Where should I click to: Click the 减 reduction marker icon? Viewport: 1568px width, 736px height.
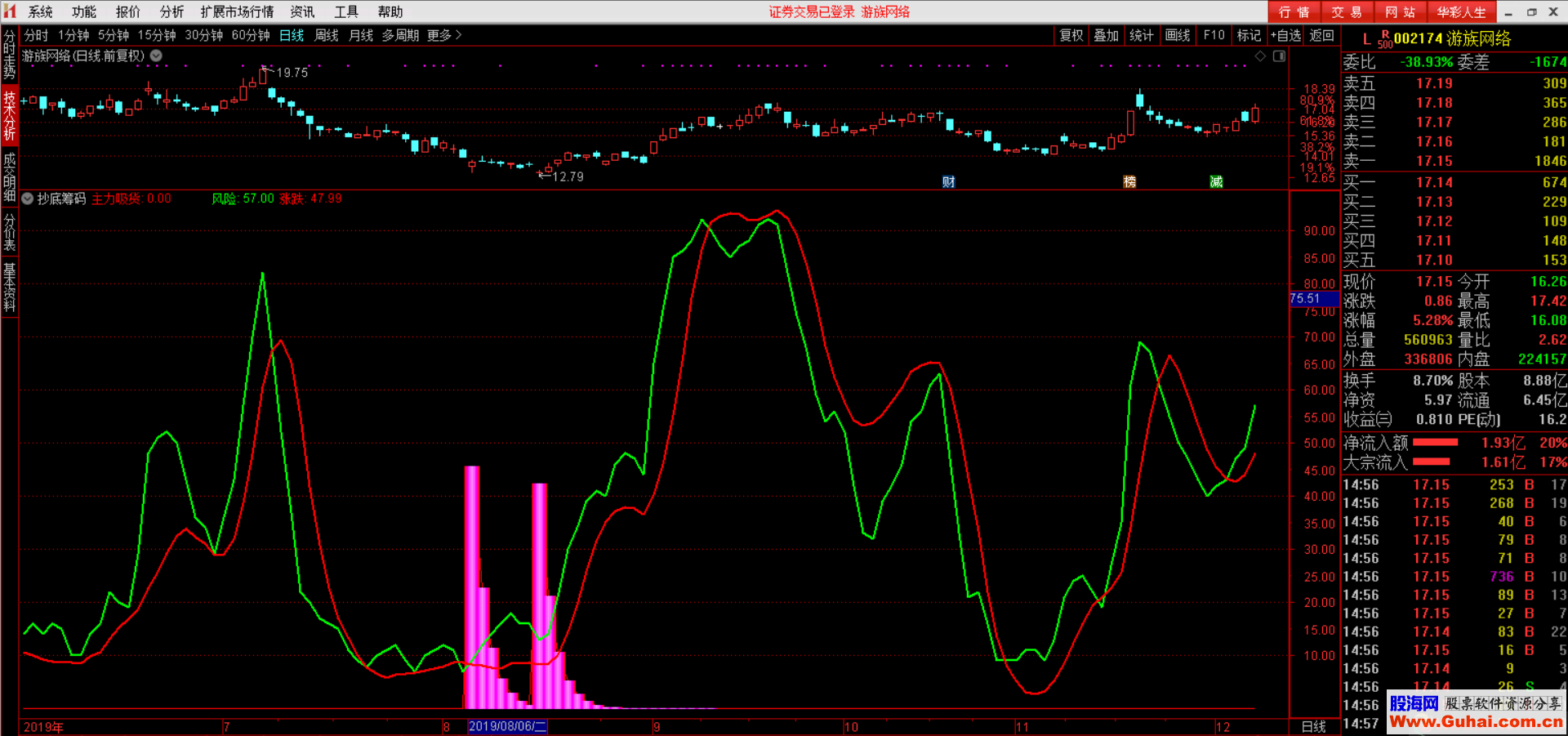[1216, 181]
